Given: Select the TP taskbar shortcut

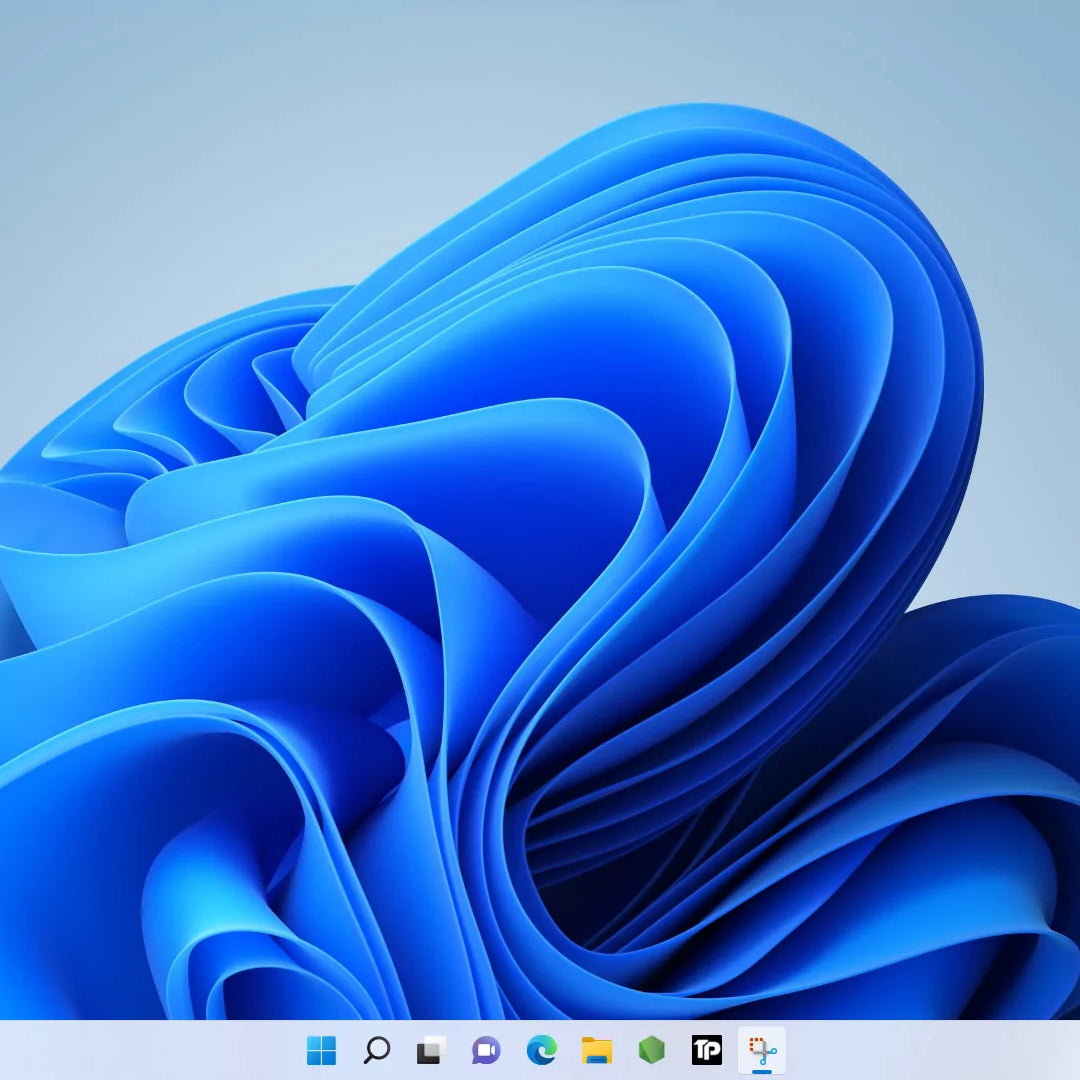Looking at the screenshot, I should click(x=705, y=1050).
